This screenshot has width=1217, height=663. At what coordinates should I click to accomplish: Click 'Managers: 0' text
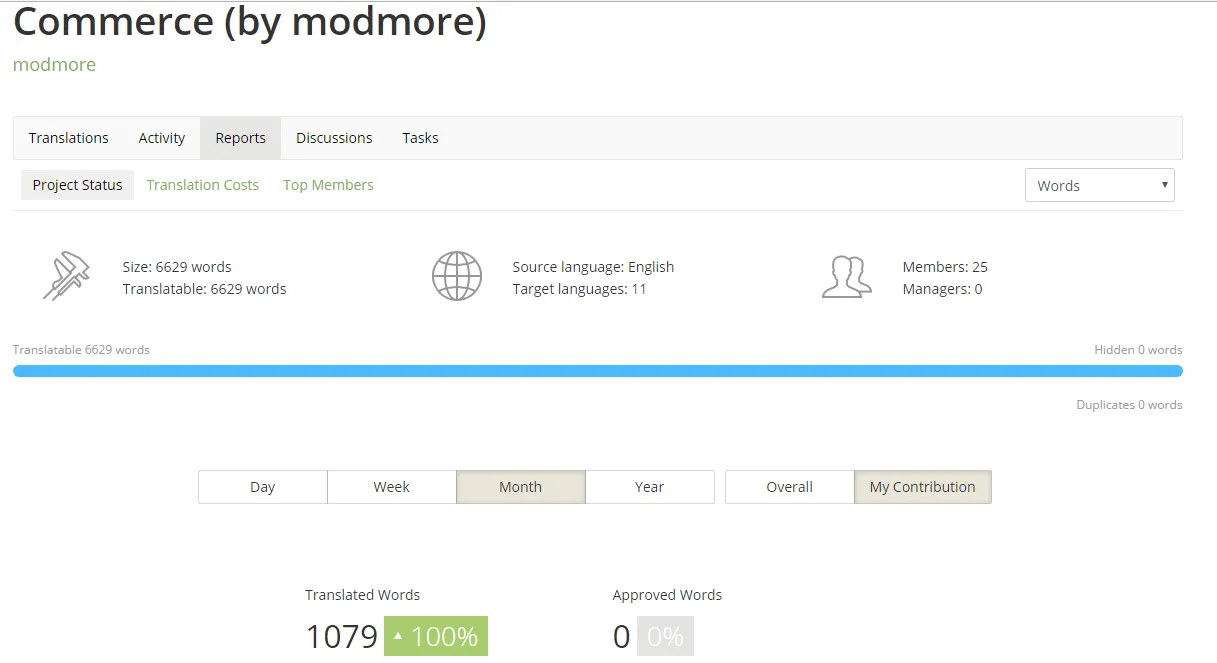943,289
